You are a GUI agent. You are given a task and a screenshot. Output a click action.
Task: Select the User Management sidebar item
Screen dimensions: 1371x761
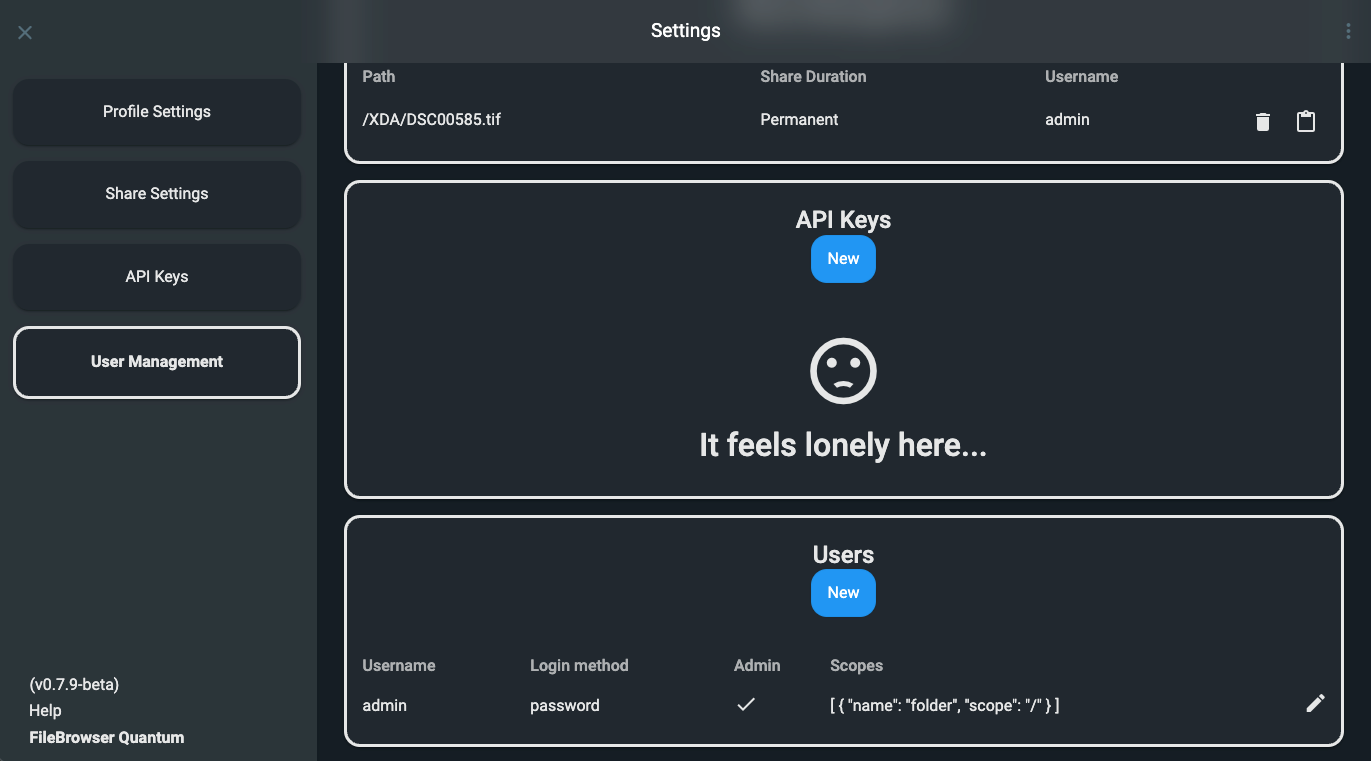click(157, 362)
